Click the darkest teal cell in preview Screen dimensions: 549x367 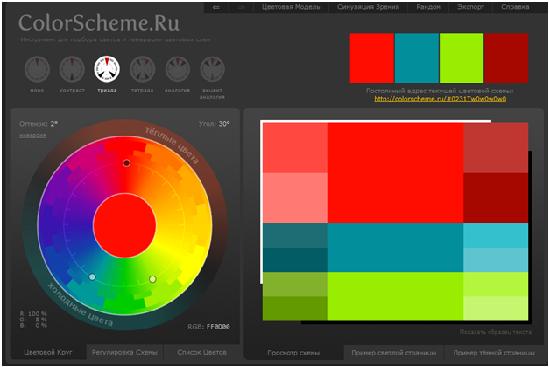tap(295, 260)
